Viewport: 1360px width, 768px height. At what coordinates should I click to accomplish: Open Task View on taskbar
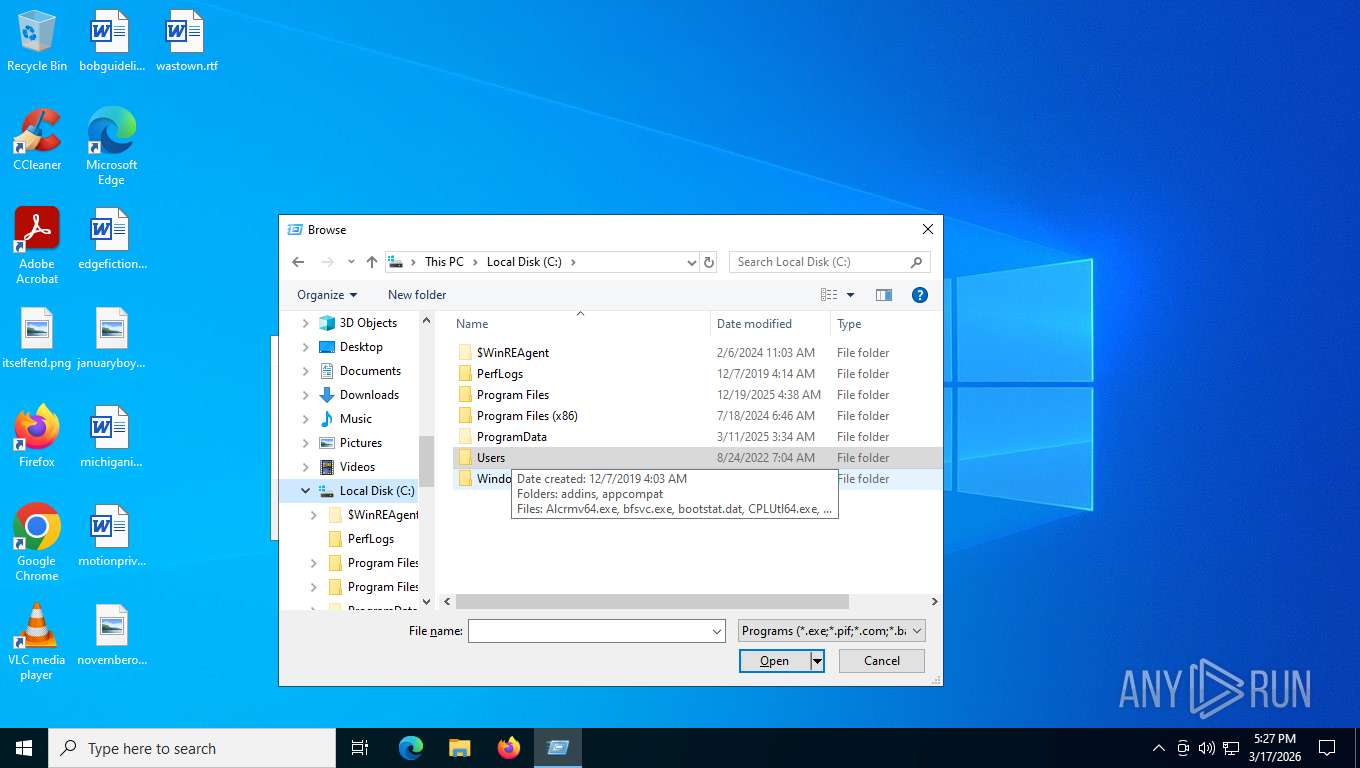pyautogui.click(x=360, y=748)
